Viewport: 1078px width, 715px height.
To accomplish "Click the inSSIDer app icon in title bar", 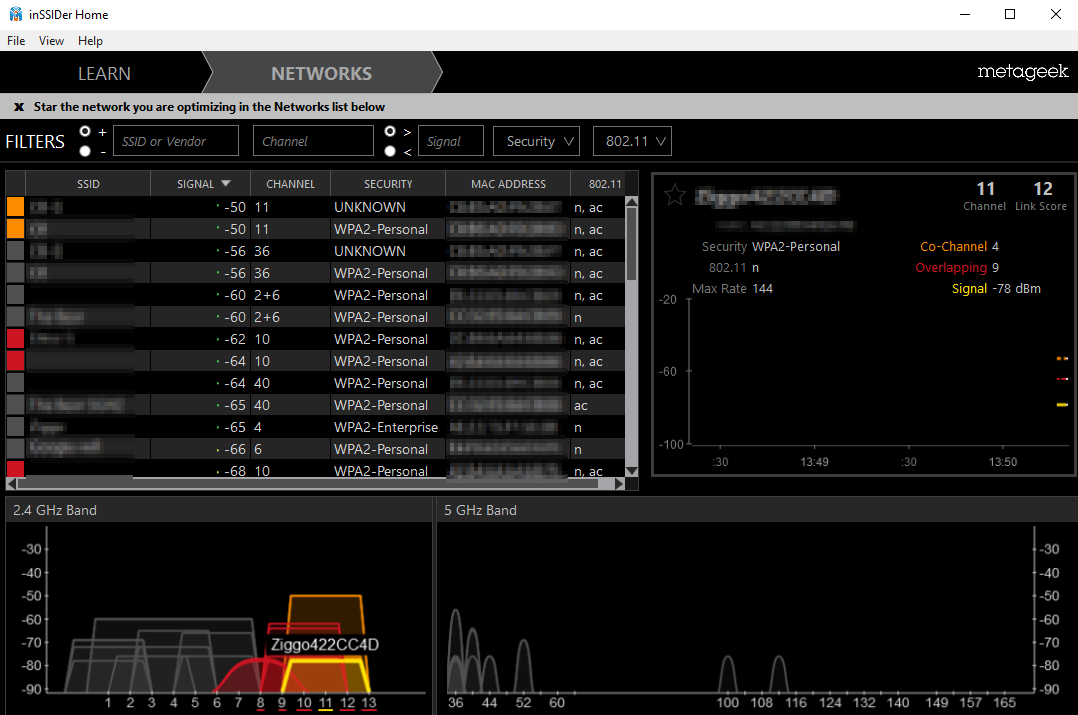I will click(15, 15).
